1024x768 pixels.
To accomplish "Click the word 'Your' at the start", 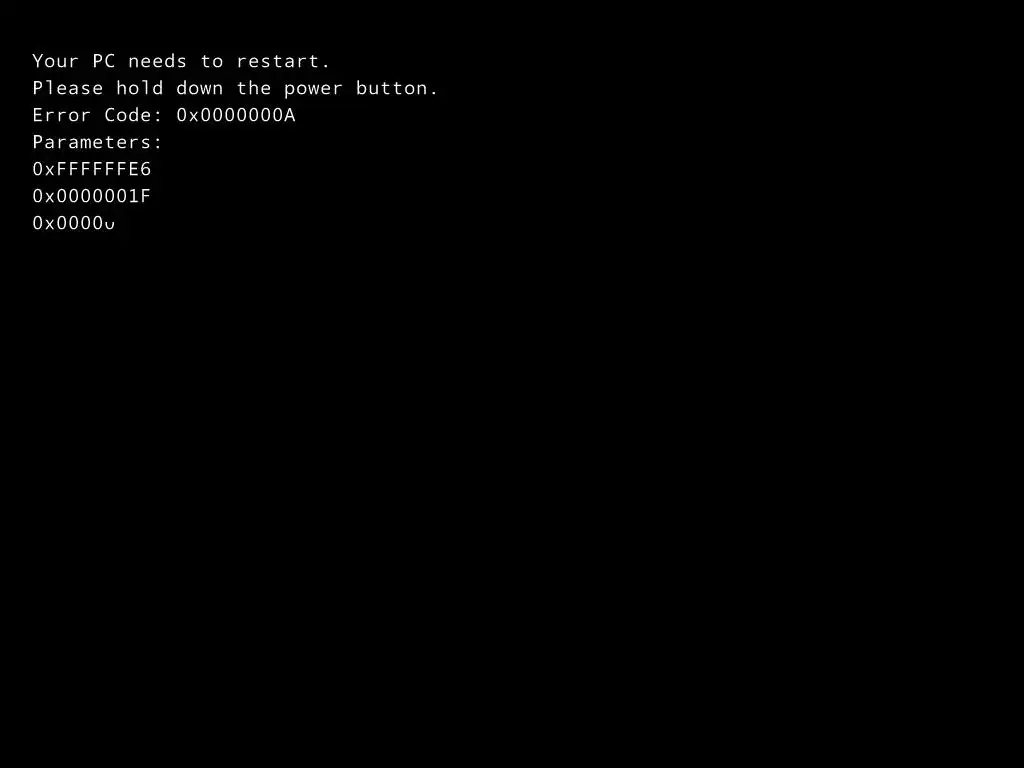I will 56,61.
